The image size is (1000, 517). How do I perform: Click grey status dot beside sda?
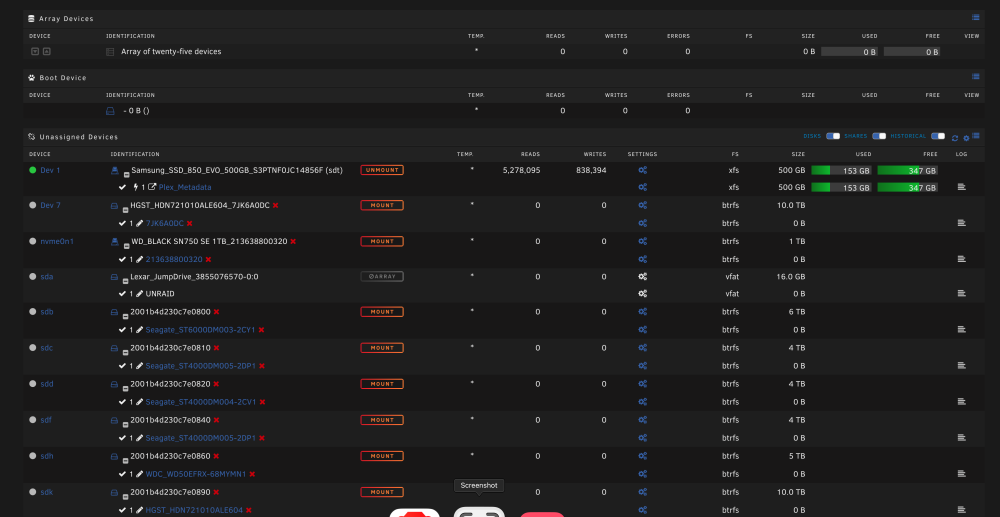click(33, 277)
